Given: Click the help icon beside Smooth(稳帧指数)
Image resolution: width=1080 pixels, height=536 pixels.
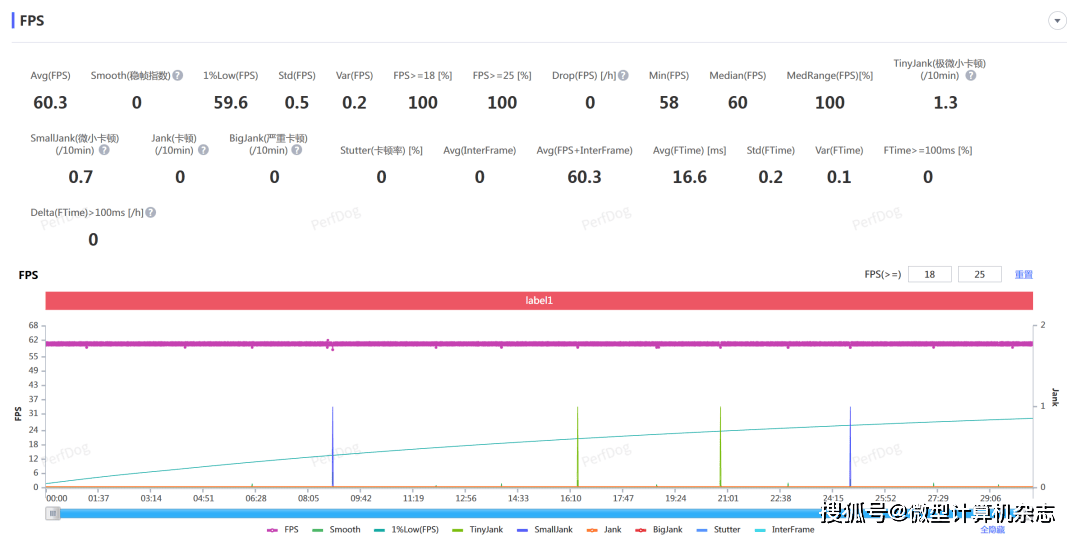Looking at the screenshot, I should coord(178,76).
